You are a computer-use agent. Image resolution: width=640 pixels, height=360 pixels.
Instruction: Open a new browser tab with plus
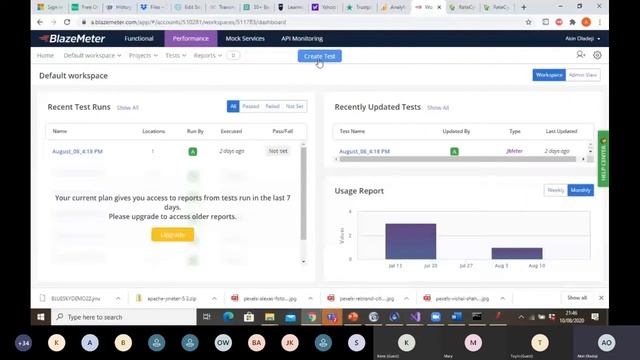coord(524,7)
